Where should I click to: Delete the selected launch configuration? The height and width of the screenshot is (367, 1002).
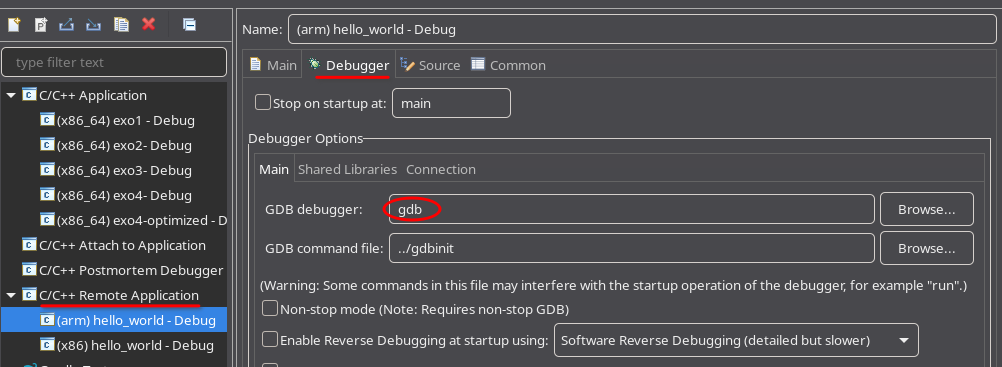[x=148, y=24]
